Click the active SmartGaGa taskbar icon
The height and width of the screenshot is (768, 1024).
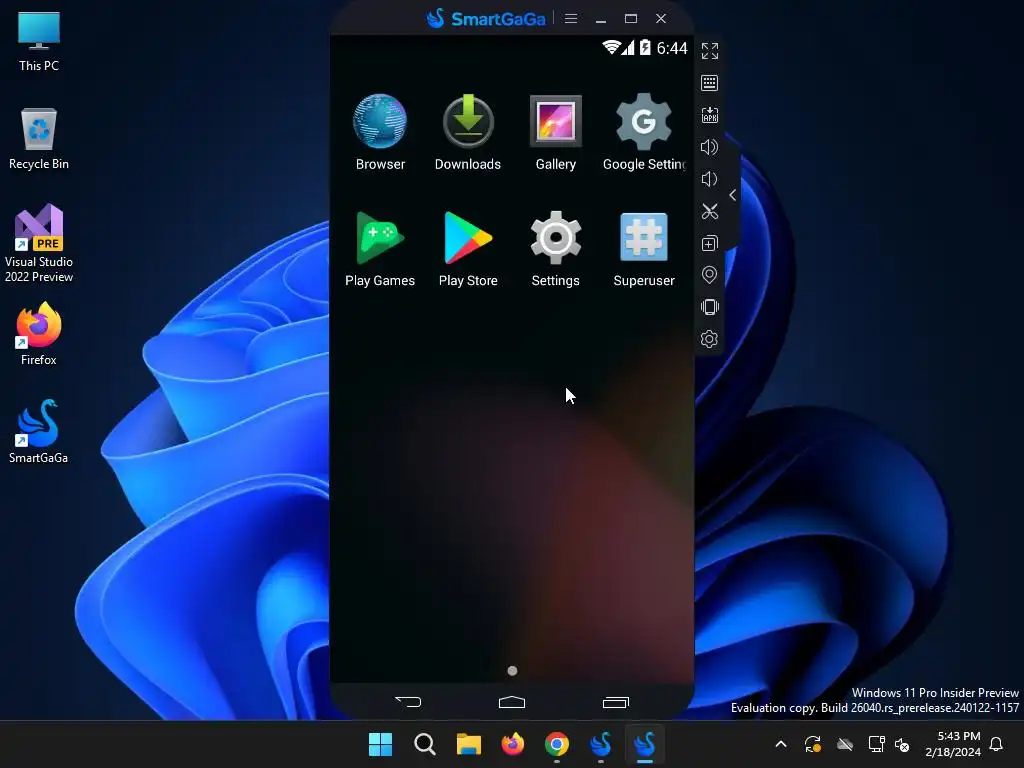645,744
